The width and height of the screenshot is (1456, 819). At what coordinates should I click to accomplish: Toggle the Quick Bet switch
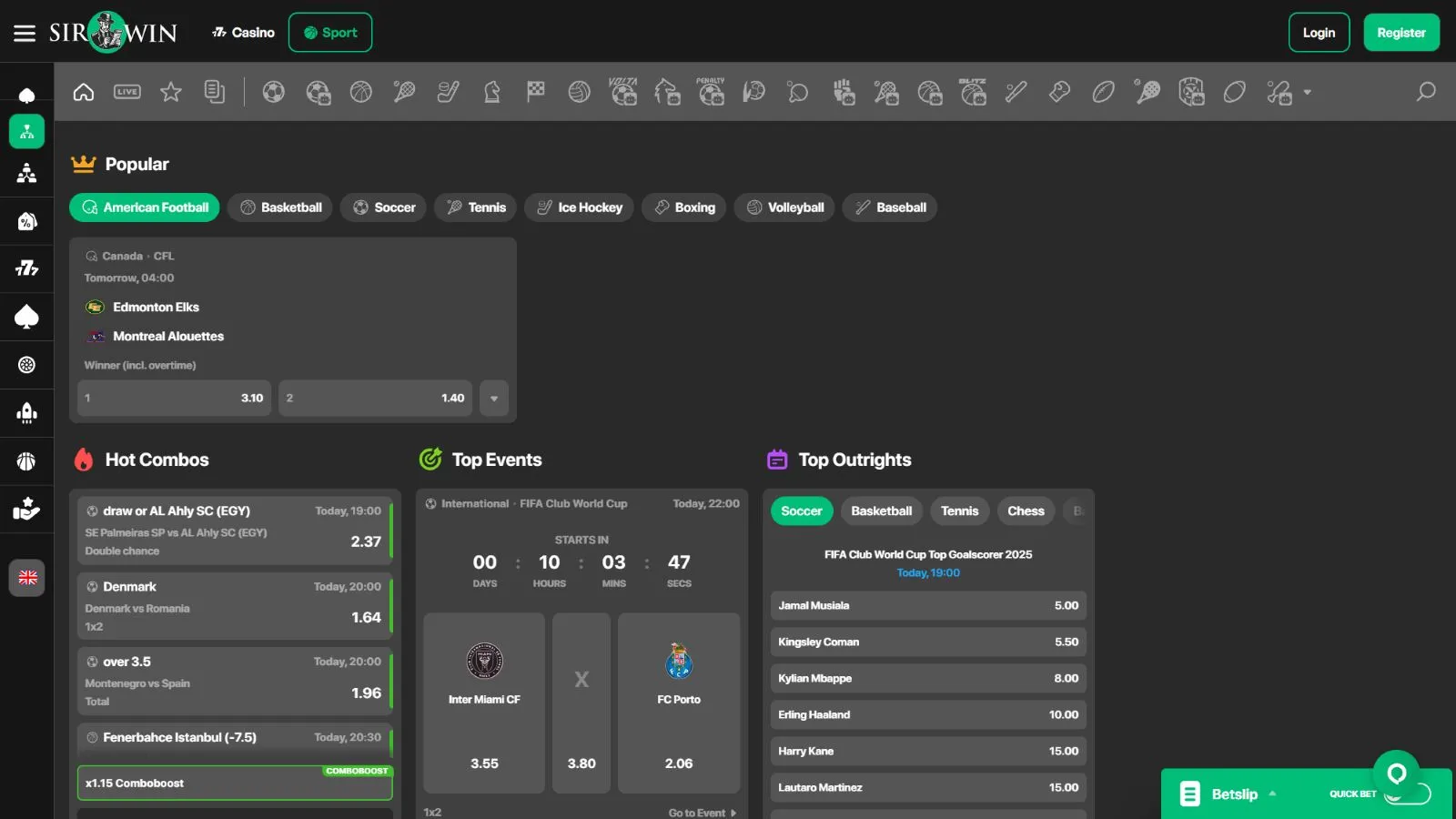1408,794
